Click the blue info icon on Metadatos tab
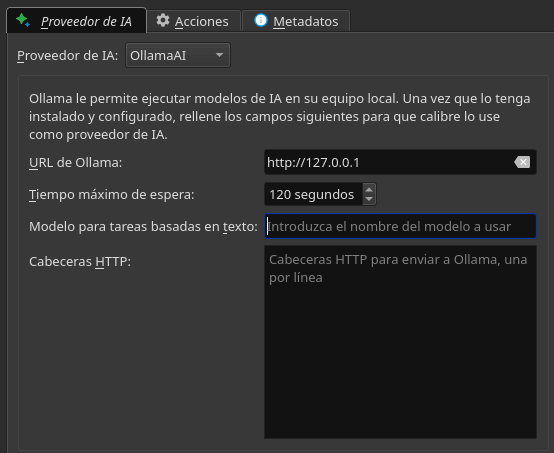 pos(261,20)
